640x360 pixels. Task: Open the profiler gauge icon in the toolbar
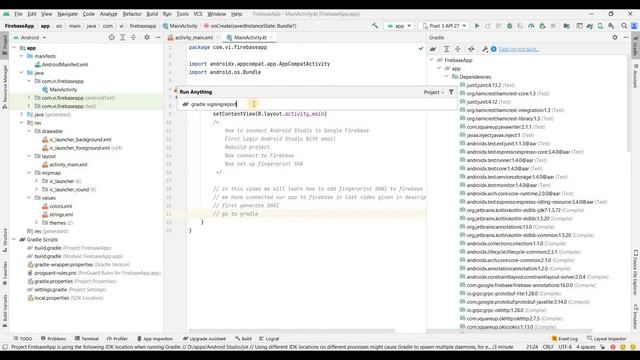click(x=531, y=26)
